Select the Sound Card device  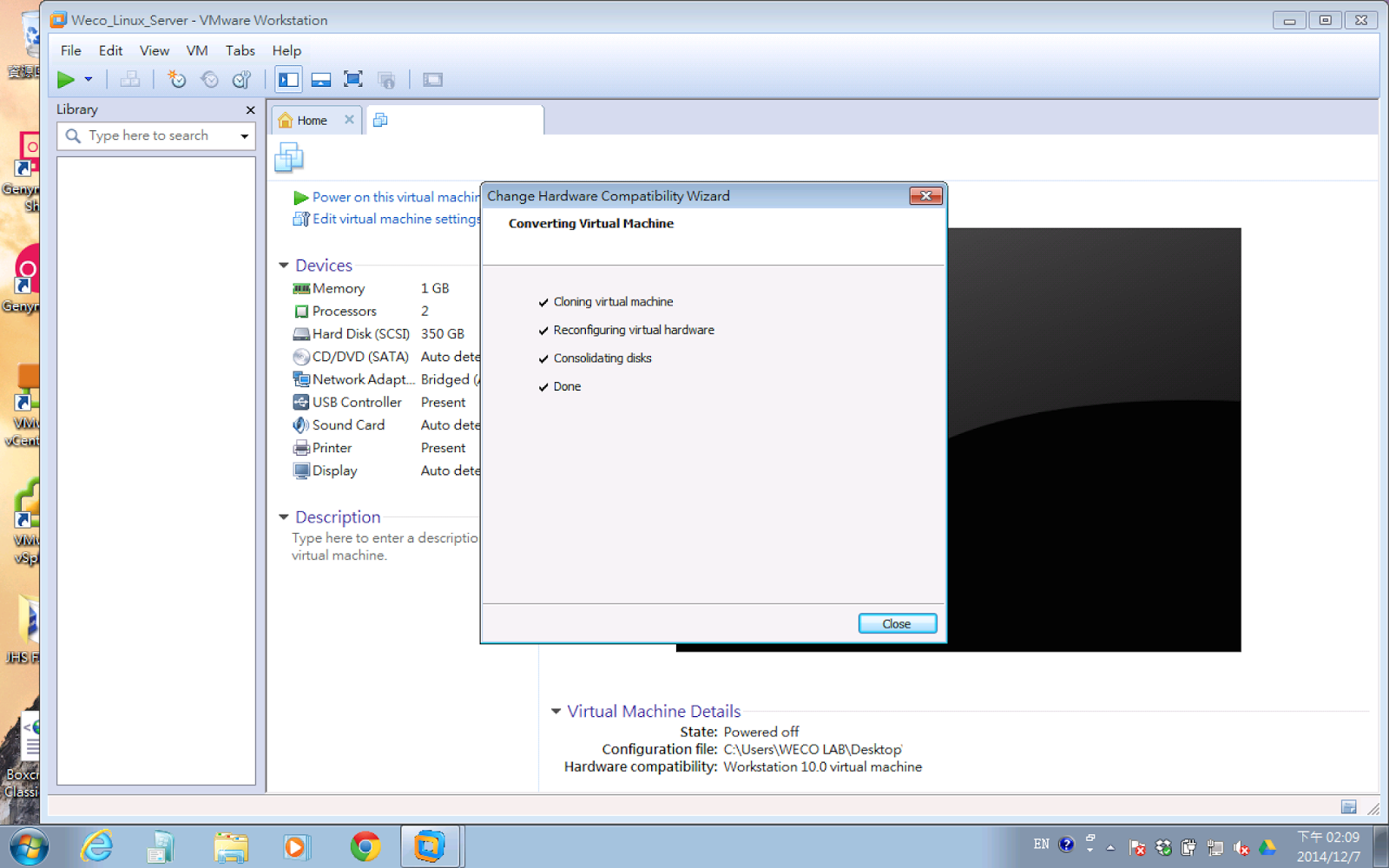[385, 424]
